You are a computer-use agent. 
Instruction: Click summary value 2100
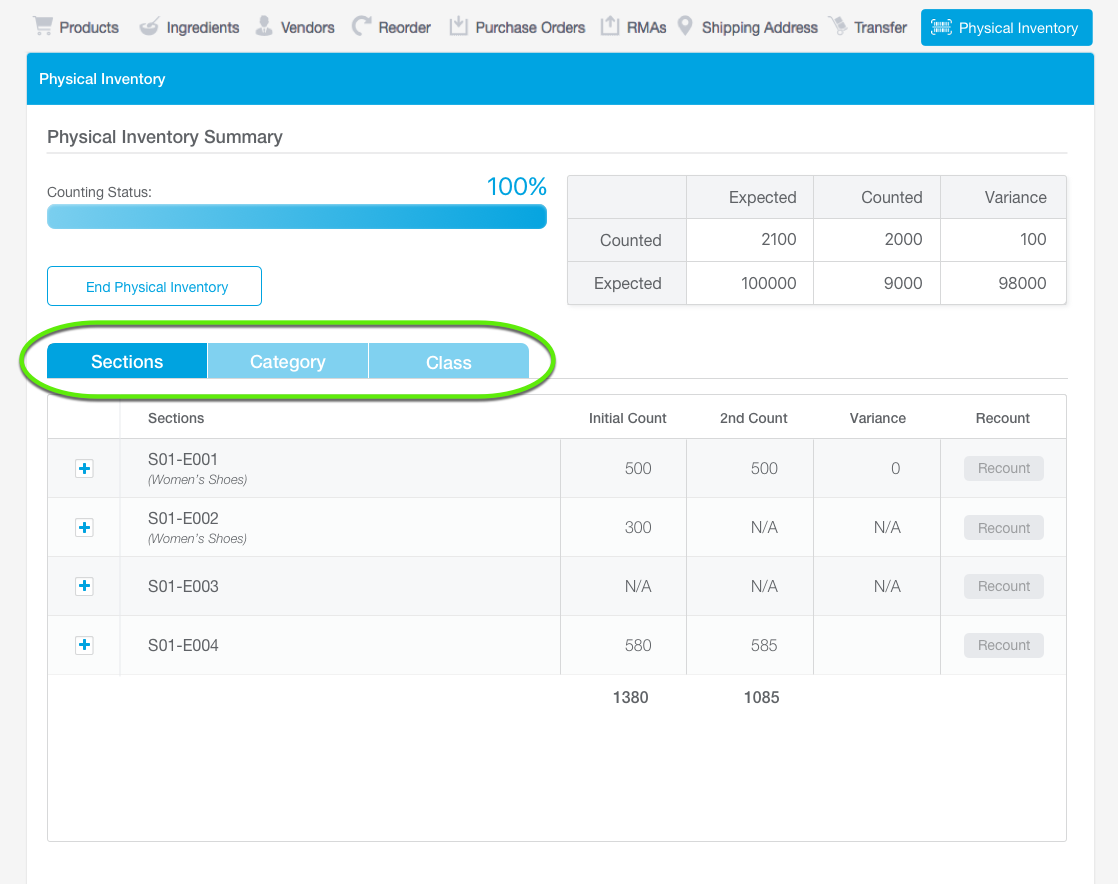(x=779, y=240)
